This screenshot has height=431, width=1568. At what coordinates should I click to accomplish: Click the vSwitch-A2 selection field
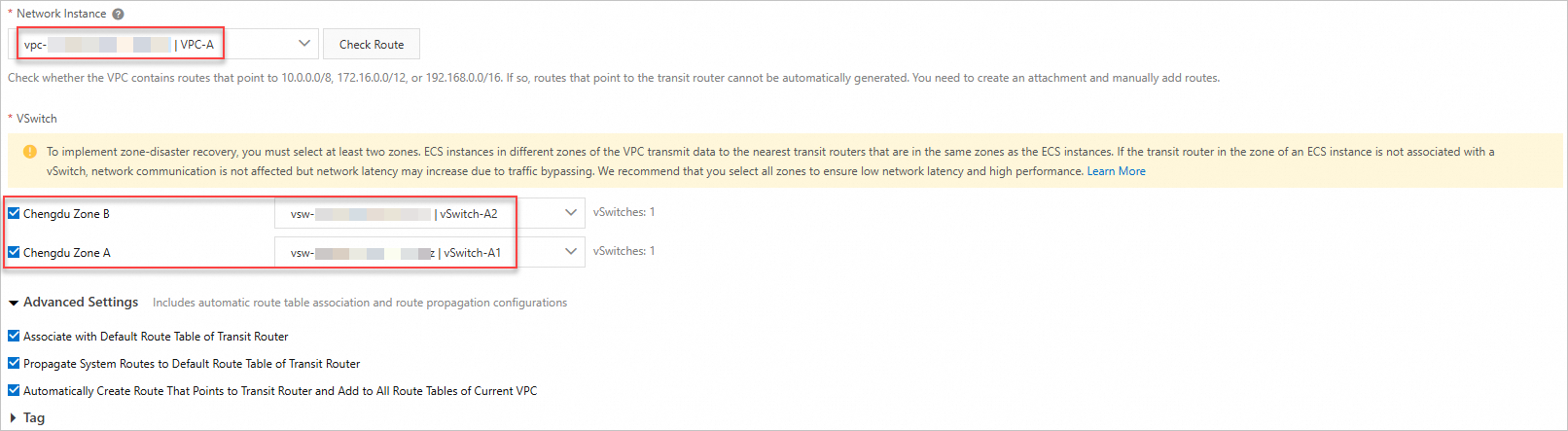coord(430,213)
